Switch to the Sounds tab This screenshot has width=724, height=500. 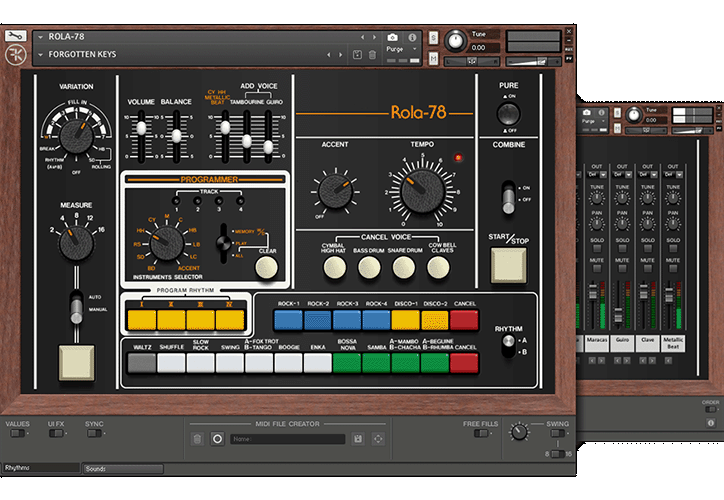click(123, 469)
